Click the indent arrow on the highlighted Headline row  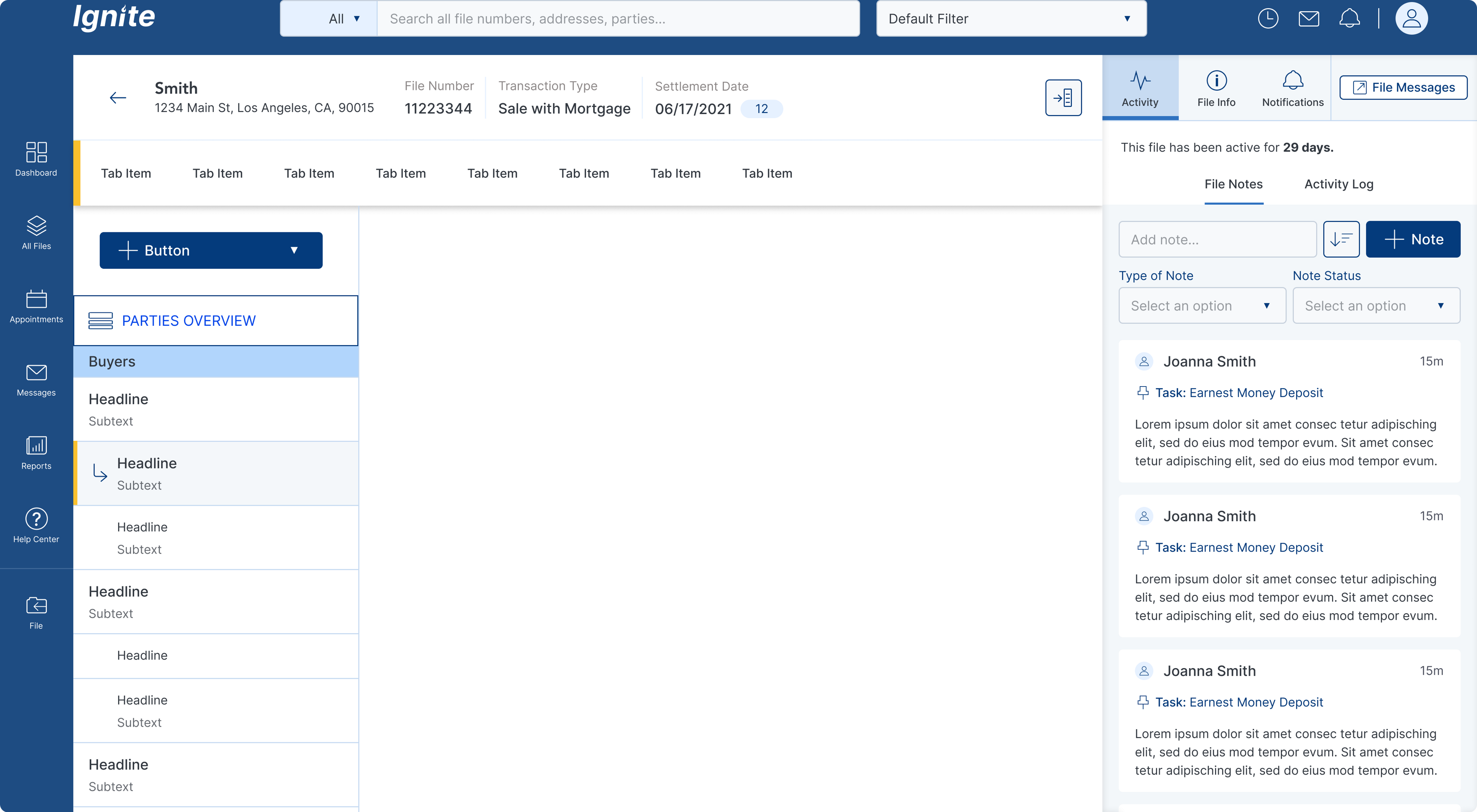coord(100,473)
